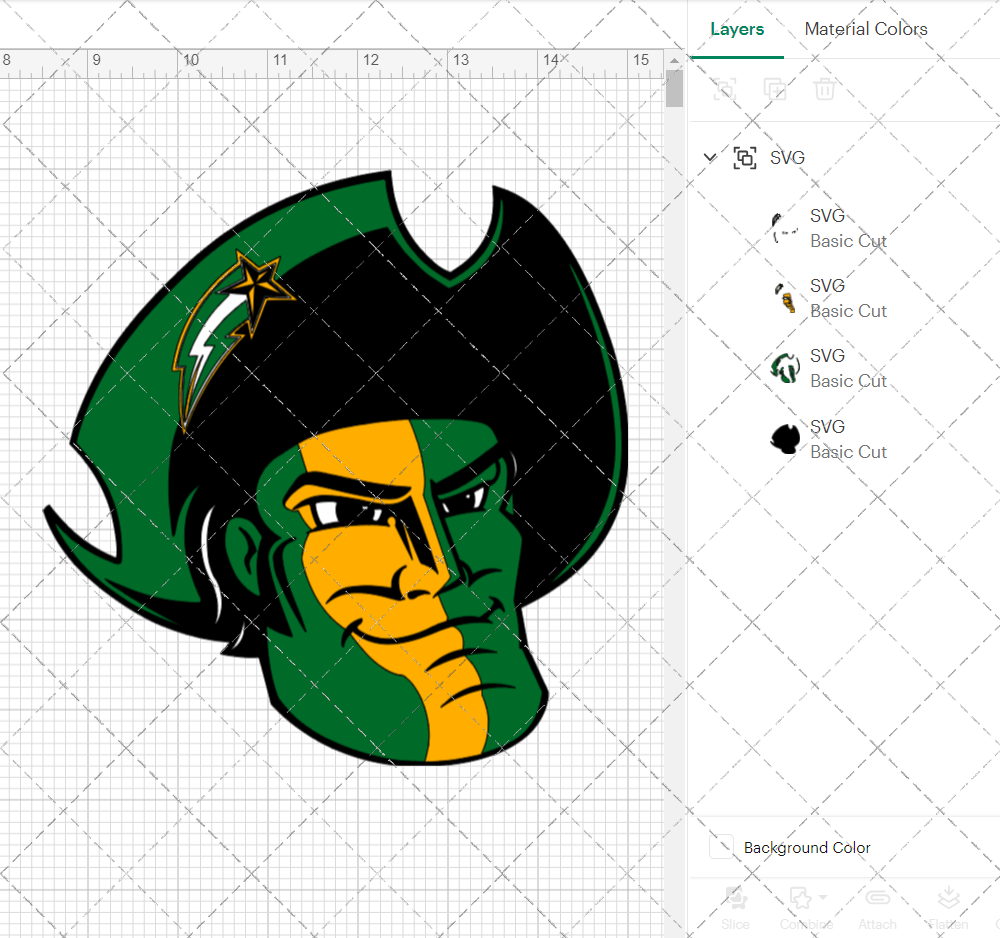
Task: Open the Material Colors tab
Action: (x=865, y=29)
